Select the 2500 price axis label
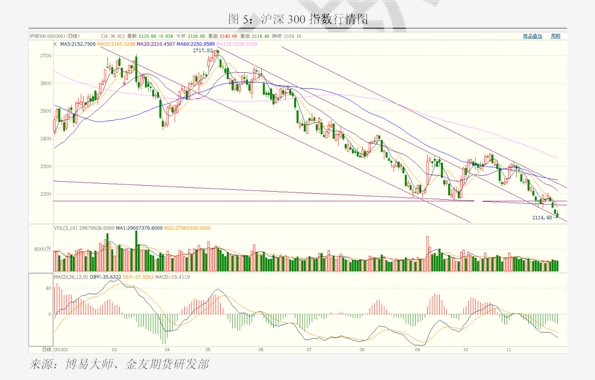This screenshot has width=595, height=380. pyautogui.click(x=46, y=111)
